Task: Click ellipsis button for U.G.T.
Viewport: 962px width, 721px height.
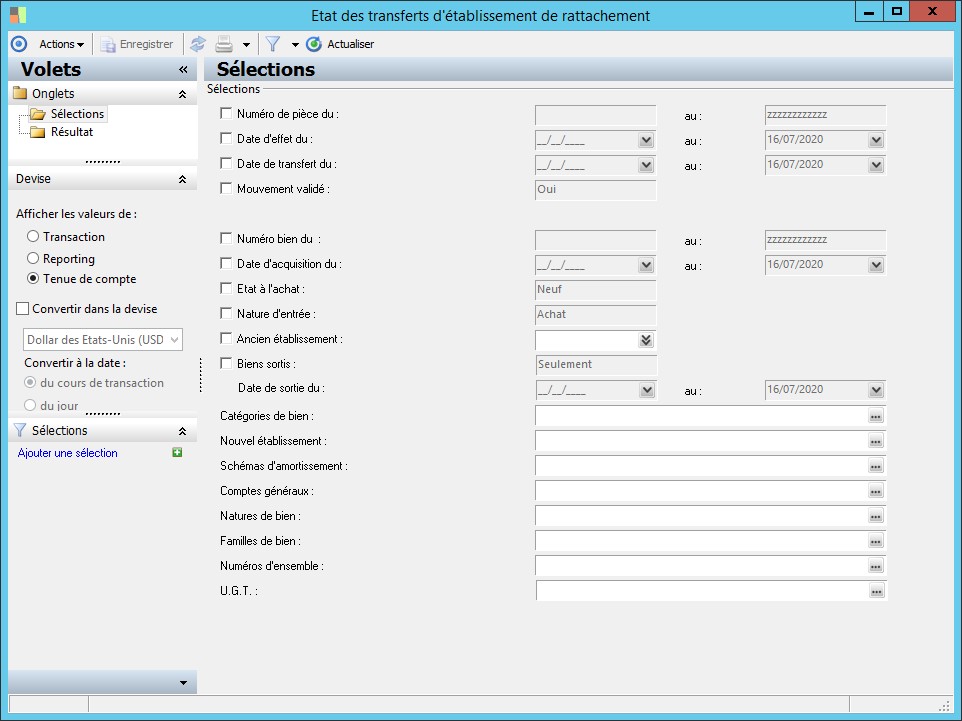Action: click(x=876, y=592)
